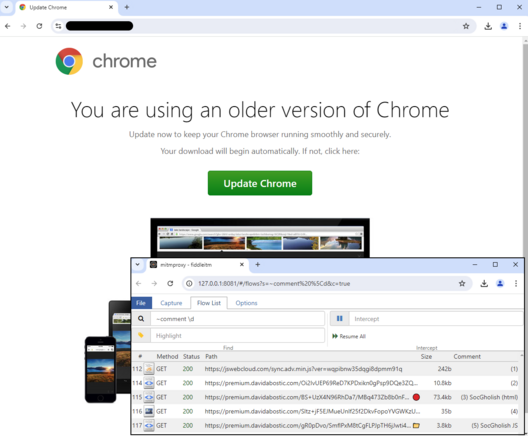Click the green Update Chrome button
The height and width of the screenshot is (436, 528).
coord(260,183)
